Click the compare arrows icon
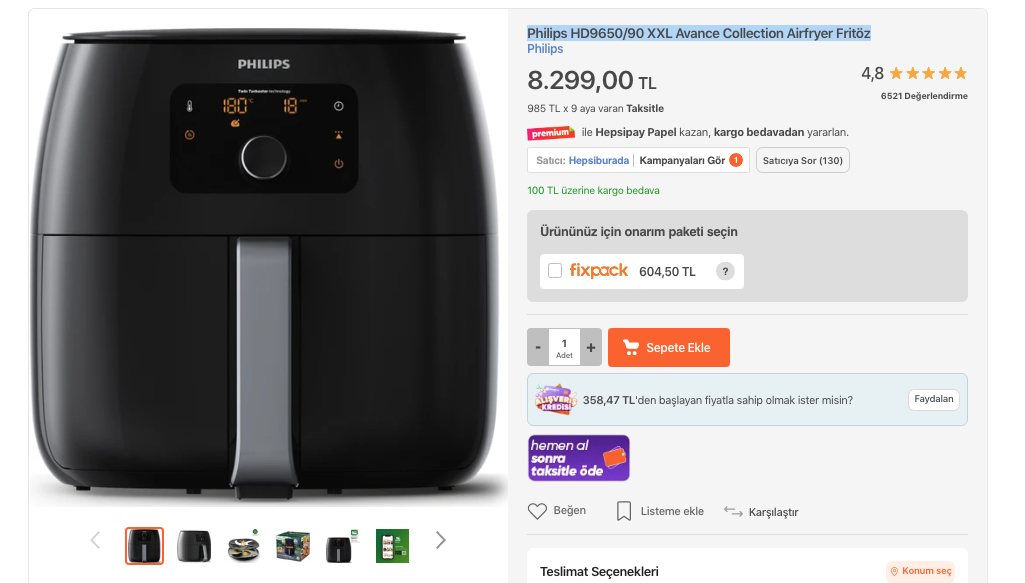Screen dimensions: 1025x583 tap(733, 512)
